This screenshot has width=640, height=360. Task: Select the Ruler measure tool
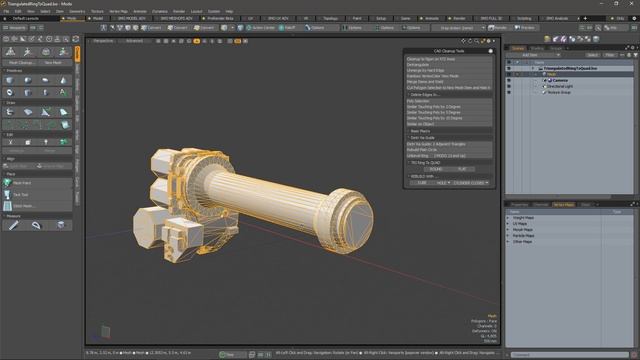tap(13, 225)
